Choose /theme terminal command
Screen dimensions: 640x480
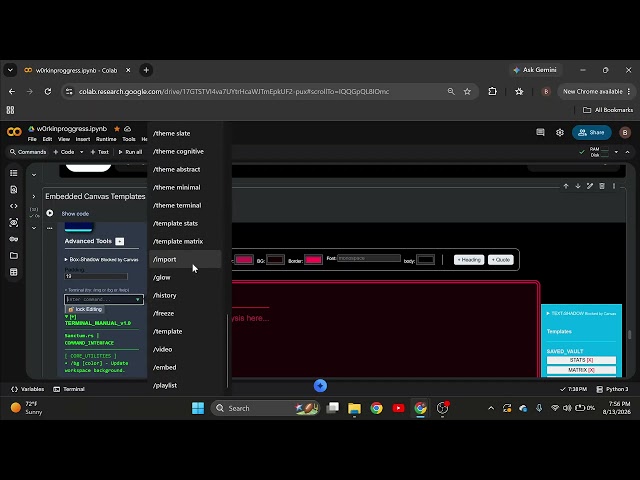point(185,205)
